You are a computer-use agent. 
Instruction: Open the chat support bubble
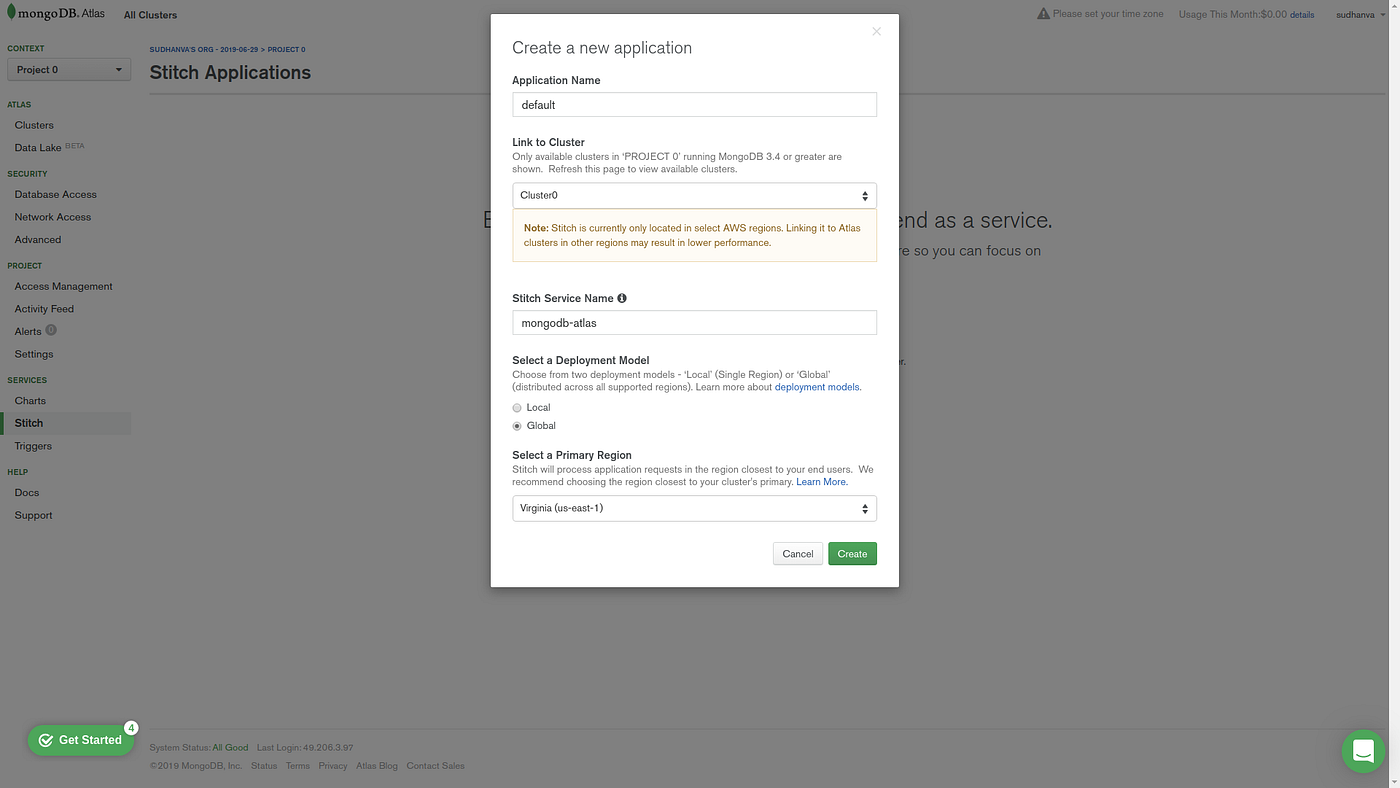[x=1362, y=751]
